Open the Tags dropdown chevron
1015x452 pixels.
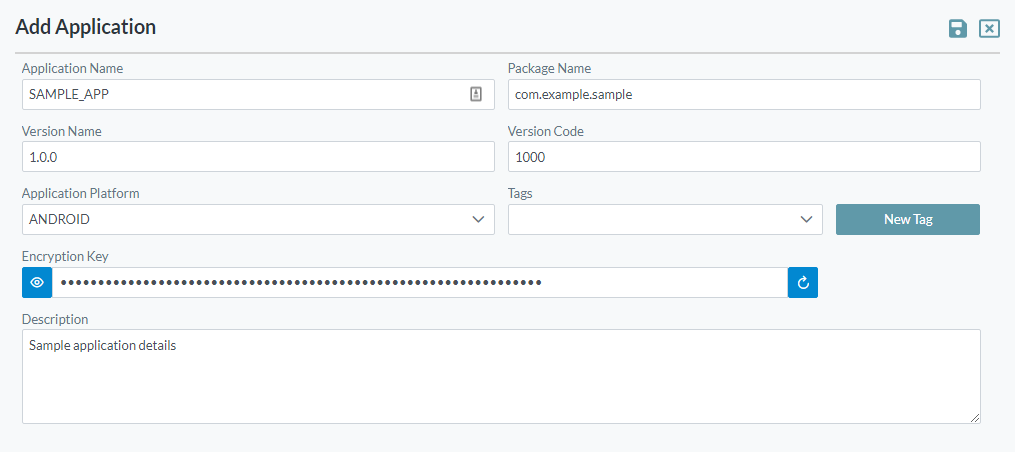[x=806, y=220]
